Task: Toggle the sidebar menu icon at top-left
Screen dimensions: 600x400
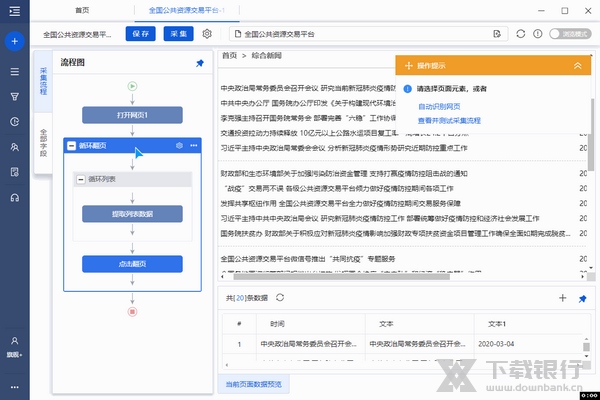Action: click(15, 11)
